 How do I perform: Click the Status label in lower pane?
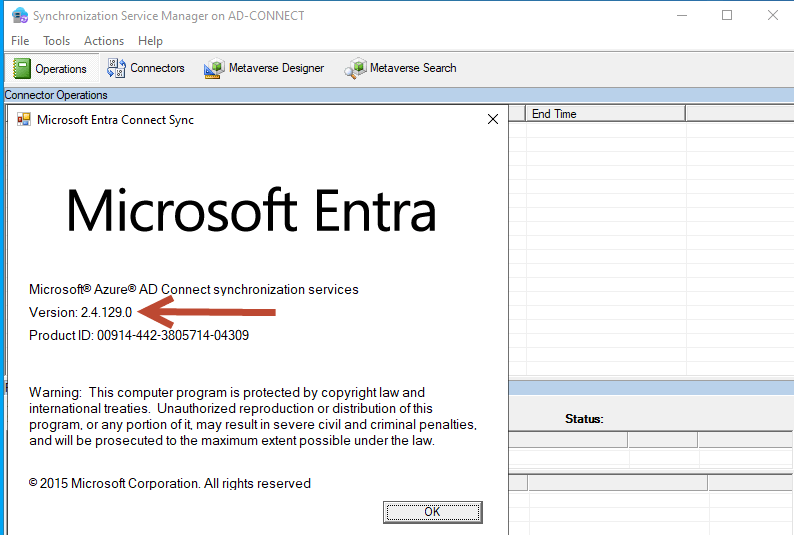[x=584, y=419]
